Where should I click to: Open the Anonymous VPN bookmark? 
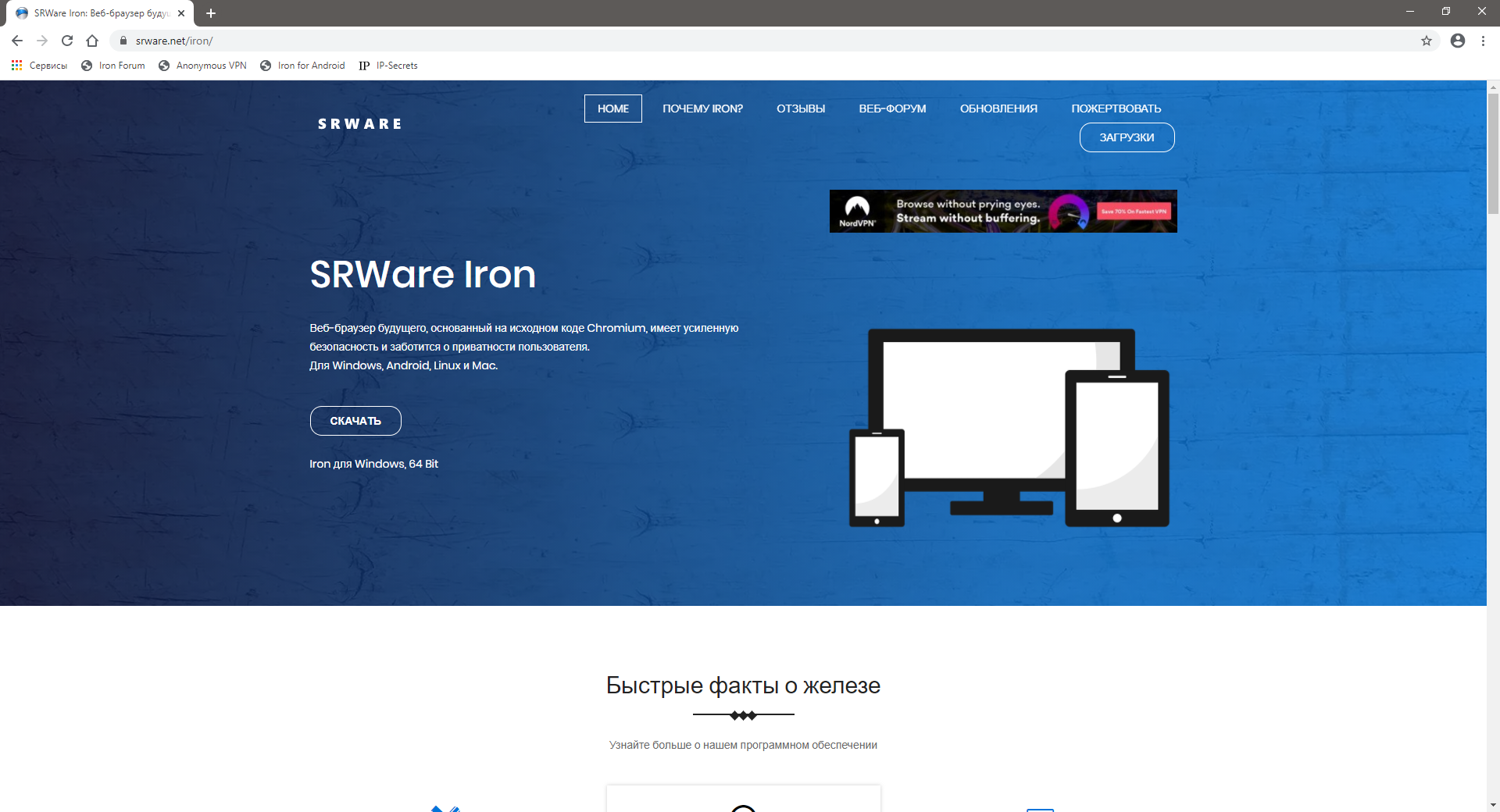pos(202,66)
